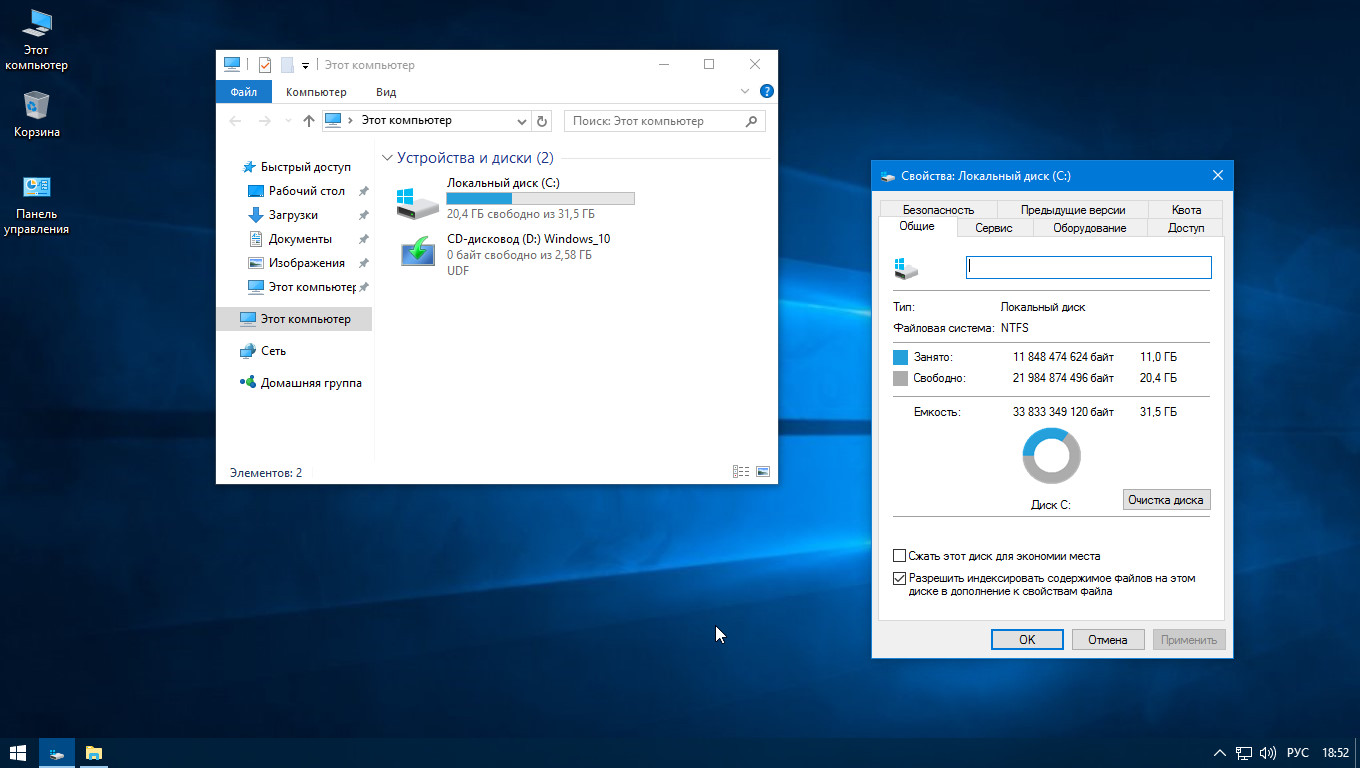This screenshot has width=1360, height=768.
Task: Click the Recycle Bin (Корзина) desktop icon
Action: [x=36, y=105]
